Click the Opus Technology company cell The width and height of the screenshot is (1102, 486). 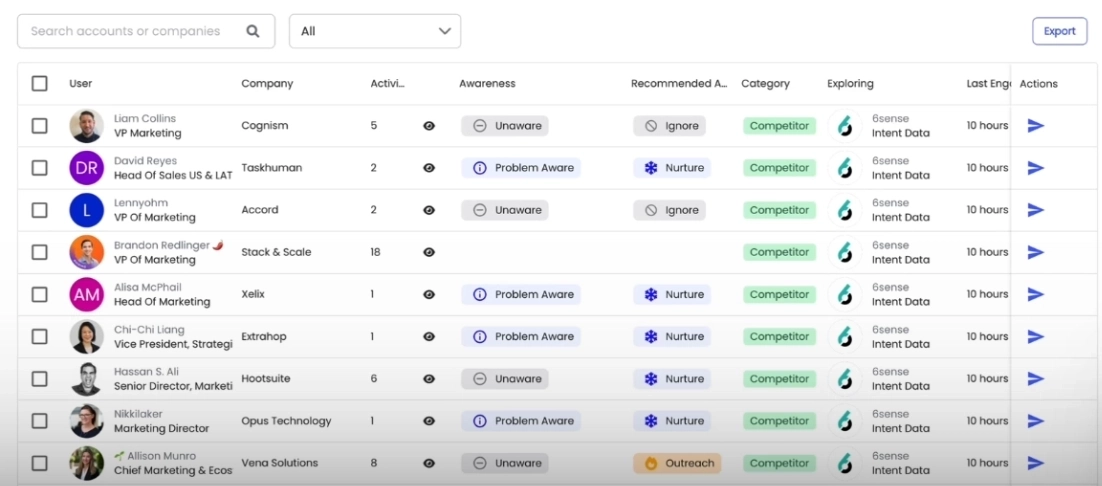click(286, 421)
